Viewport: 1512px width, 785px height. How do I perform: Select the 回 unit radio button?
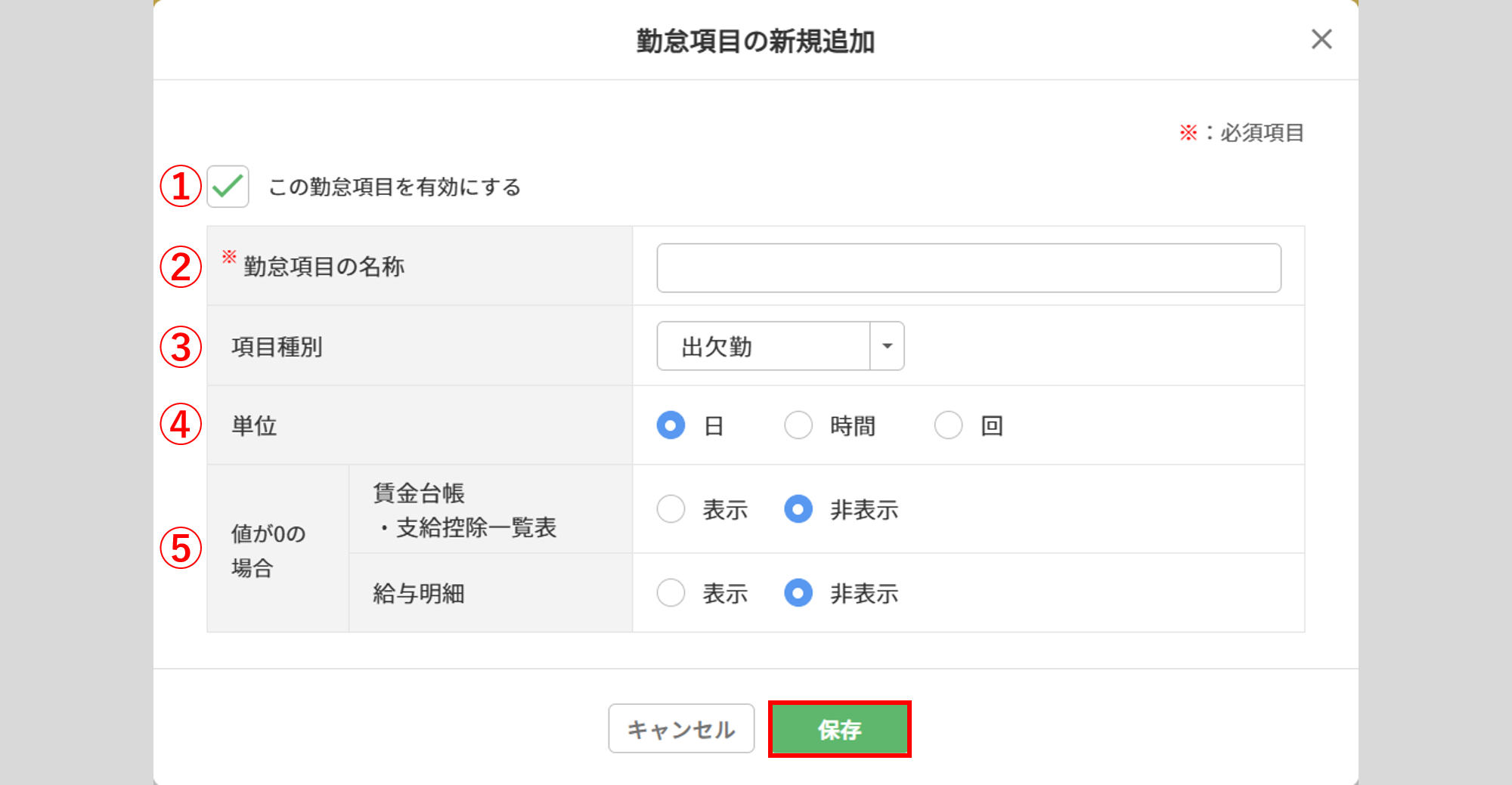point(948,425)
